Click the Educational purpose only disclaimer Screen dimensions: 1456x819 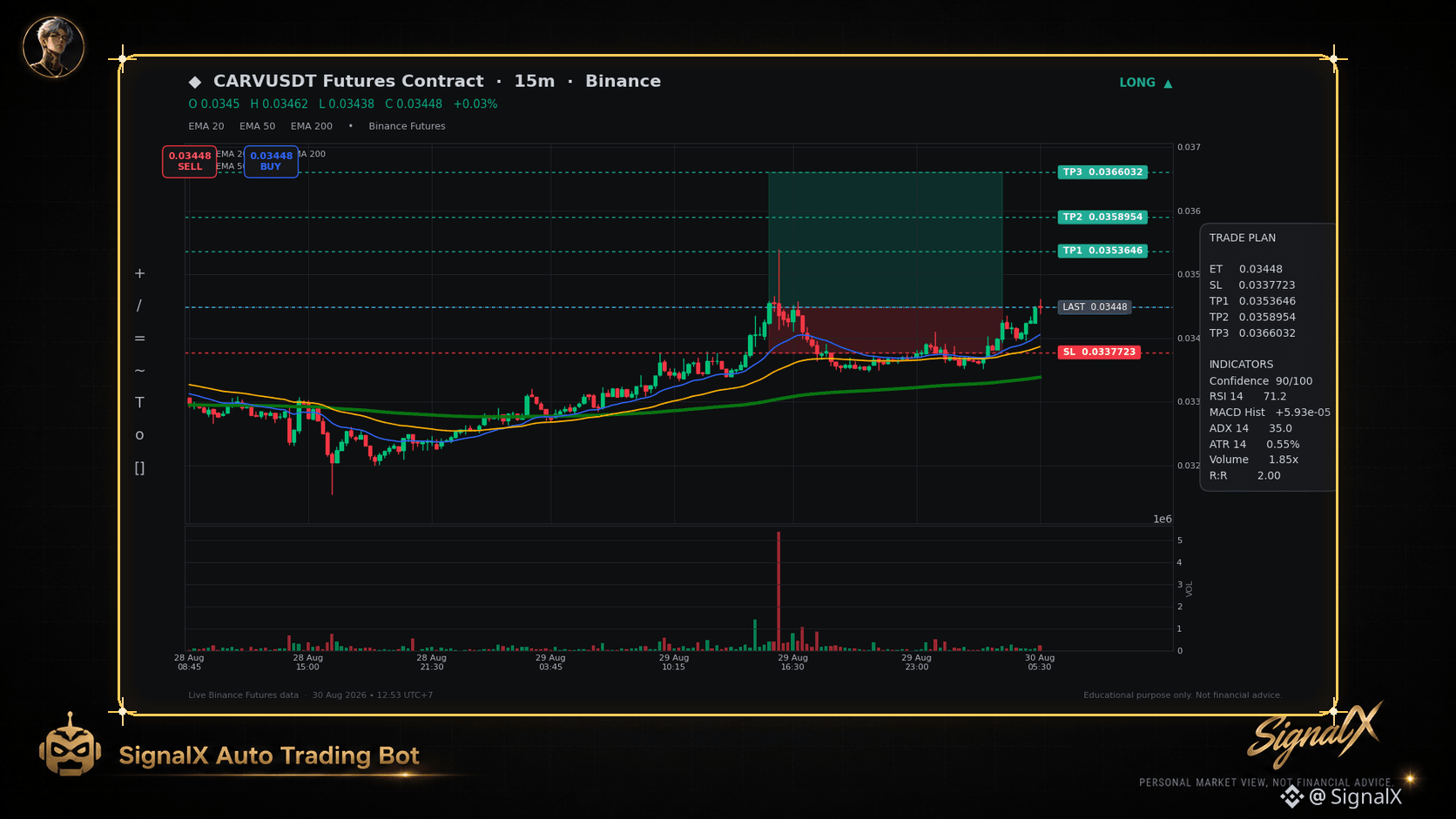1183,695
